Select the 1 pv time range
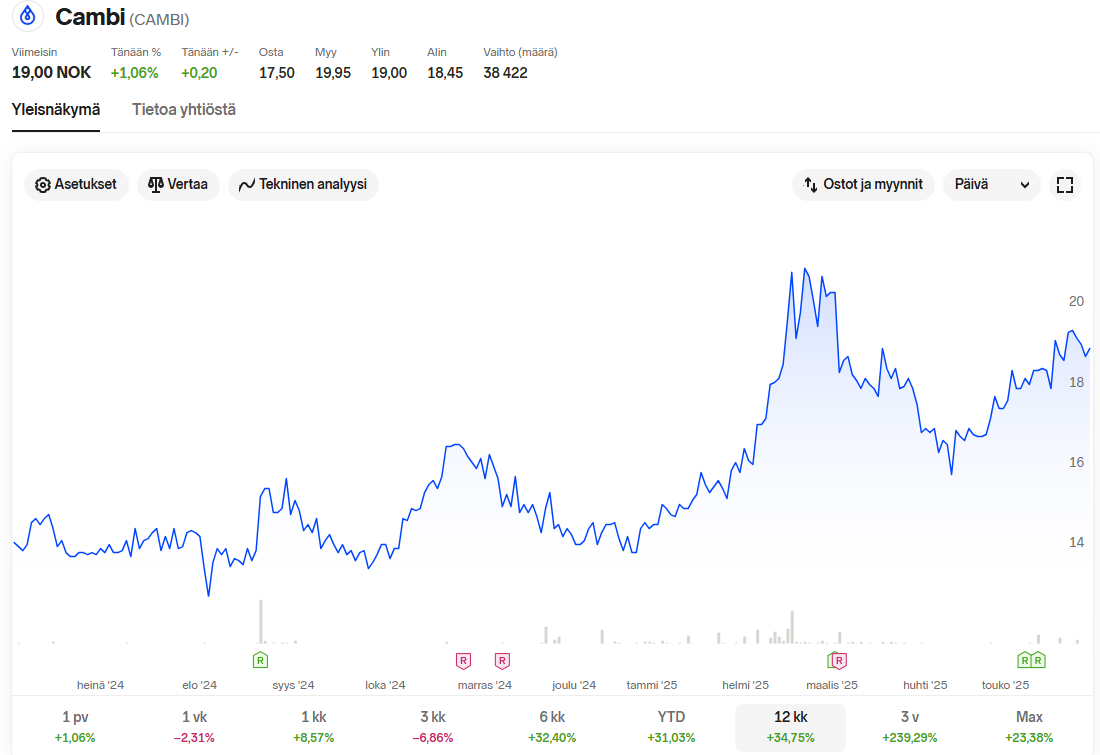 coord(73,726)
